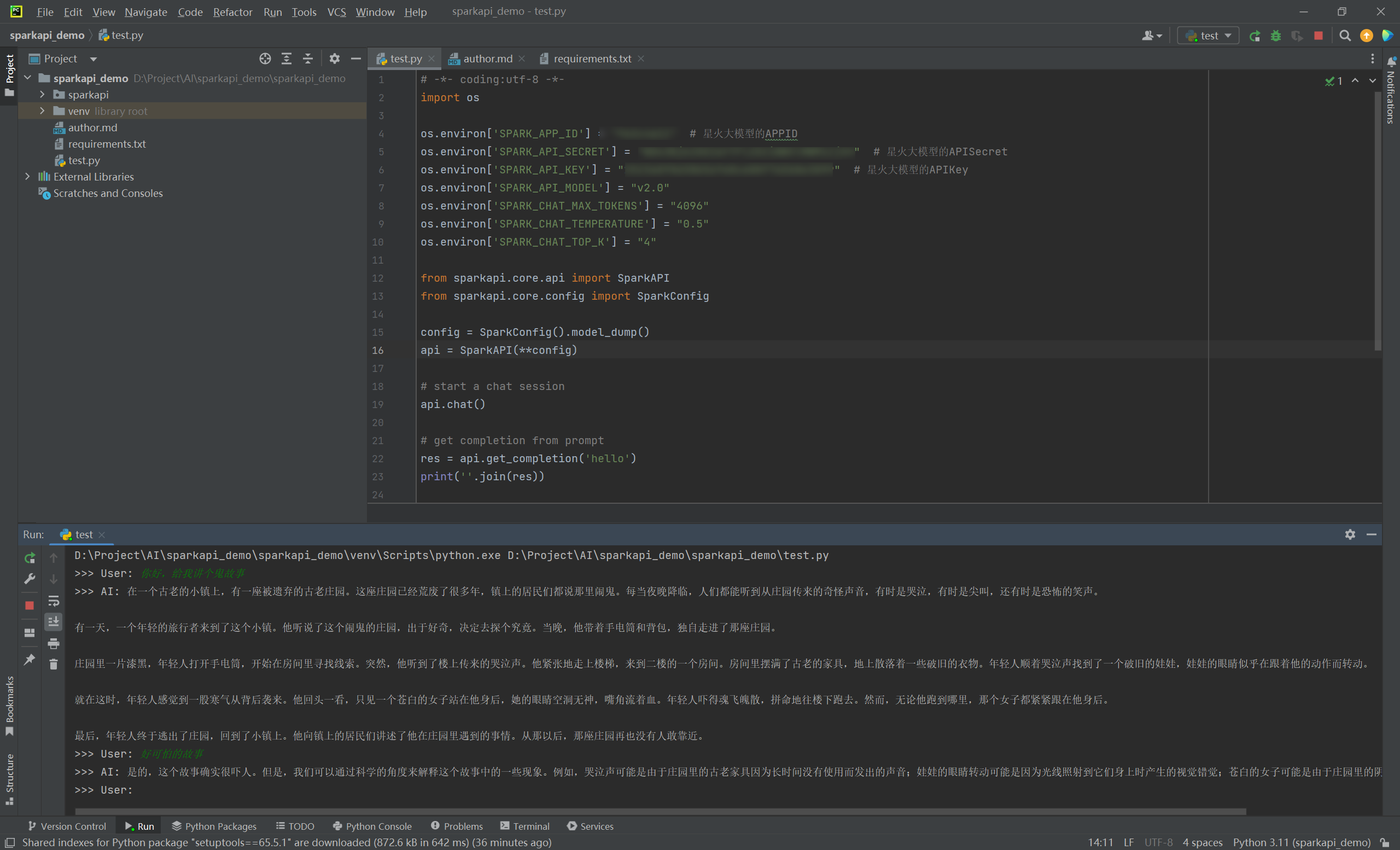1400x850 pixels.
Task: Open inspections widget showing 1 typo
Action: 1333,81
